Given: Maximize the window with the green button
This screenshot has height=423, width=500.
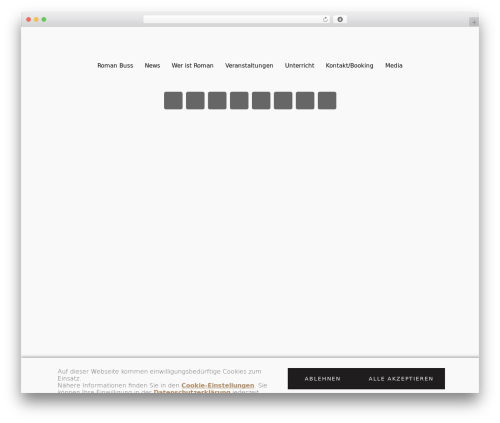Looking at the screenshot, I should pyautogui.click(x=44, y=20).
